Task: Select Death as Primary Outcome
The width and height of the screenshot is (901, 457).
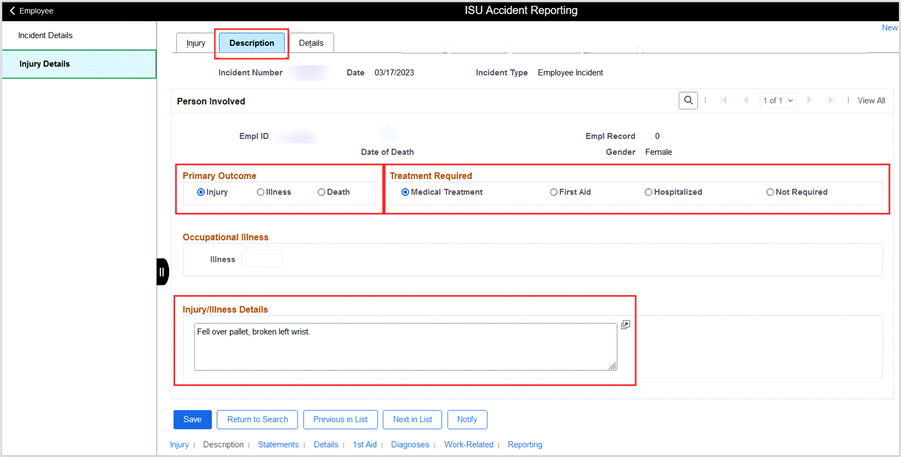Action: (321, 193)
